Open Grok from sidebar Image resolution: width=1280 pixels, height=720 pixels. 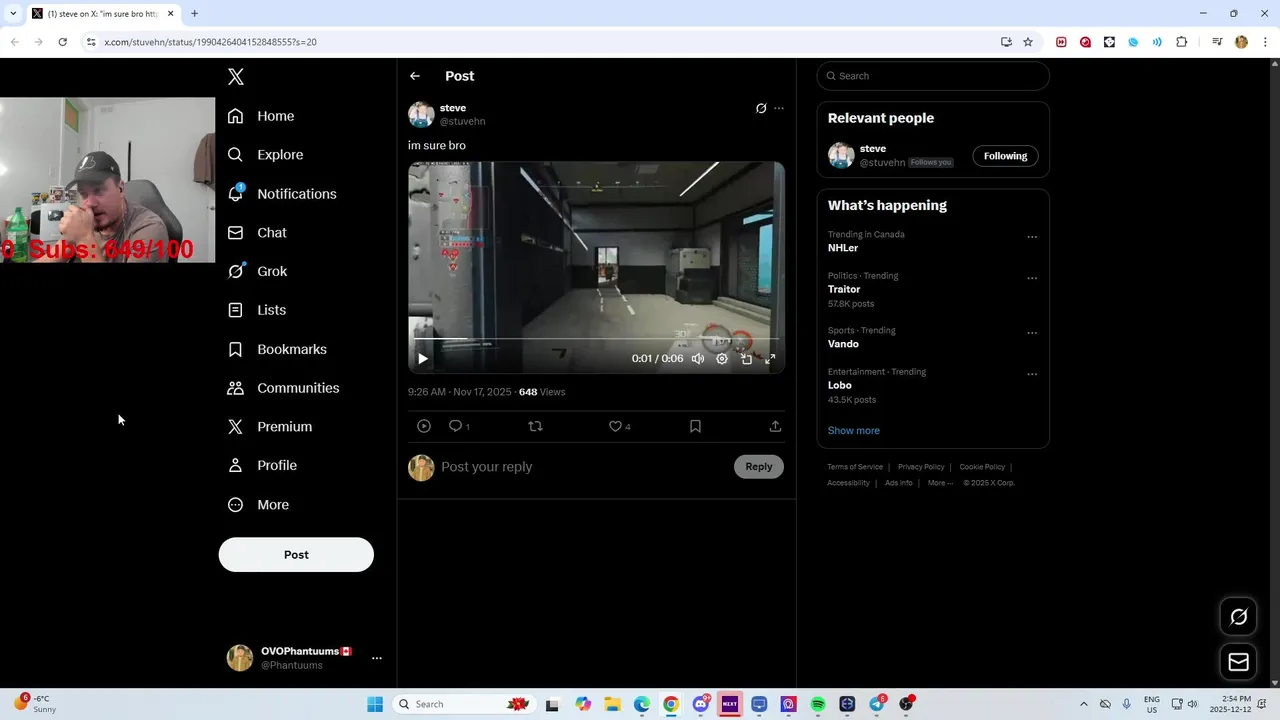(257, 271)
